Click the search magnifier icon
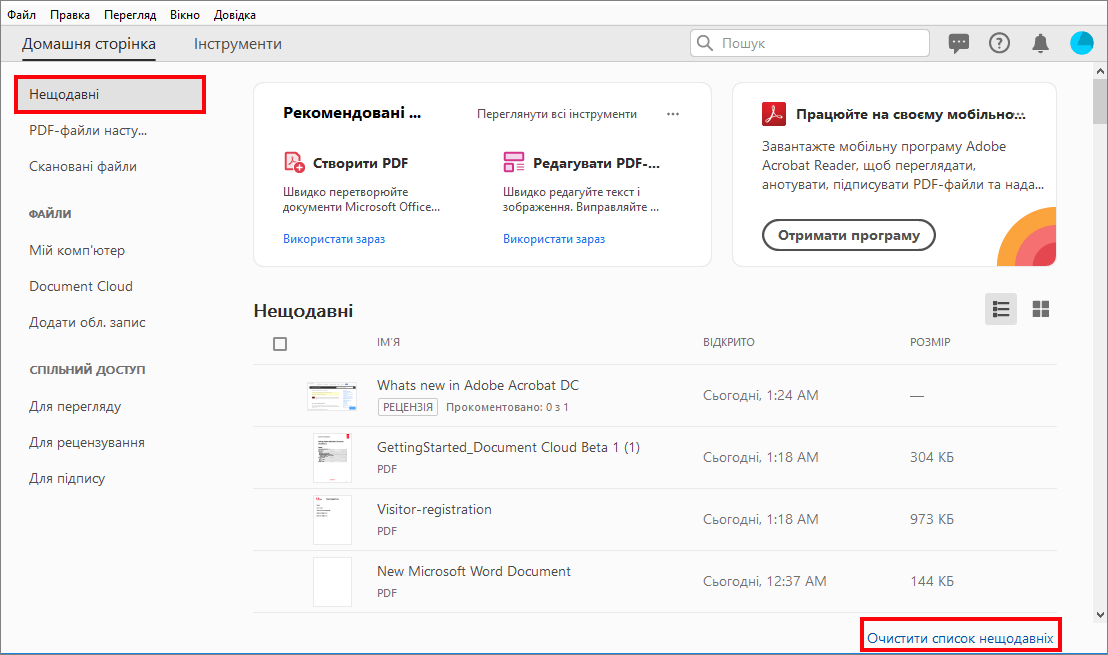The height and width of the screenshot is (655, 1108). point(705,43)
